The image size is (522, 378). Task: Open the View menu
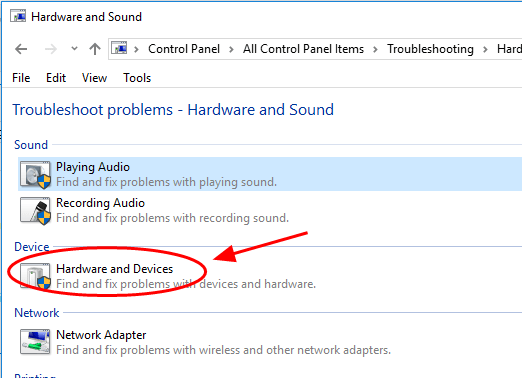pyautogui.click(x=94, y=78)
